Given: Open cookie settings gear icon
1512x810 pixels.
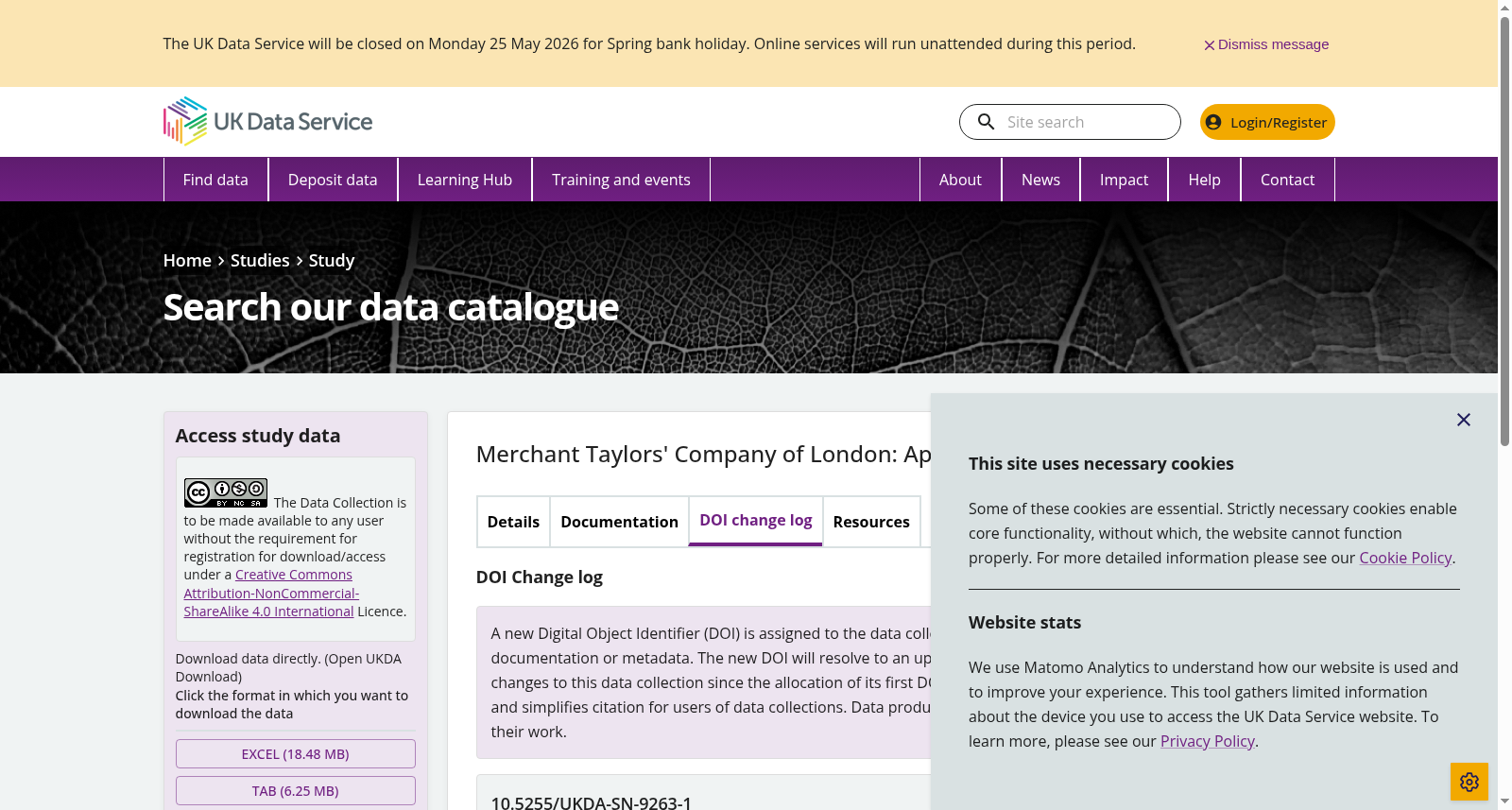Looking at the screenshot, I should (x=1469, y=782).
